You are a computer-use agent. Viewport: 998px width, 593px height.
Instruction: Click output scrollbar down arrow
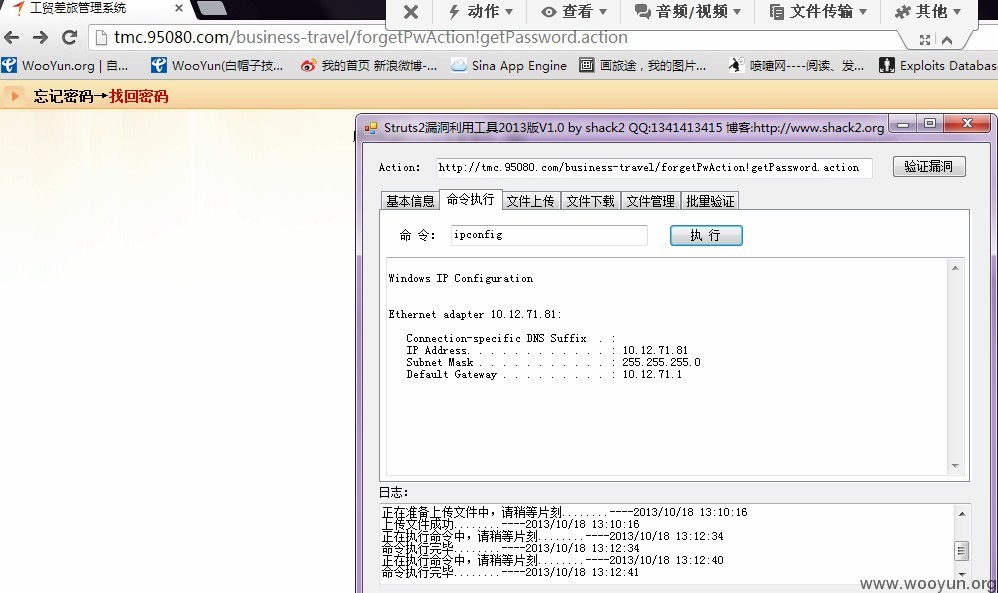(x=955, y=466)
